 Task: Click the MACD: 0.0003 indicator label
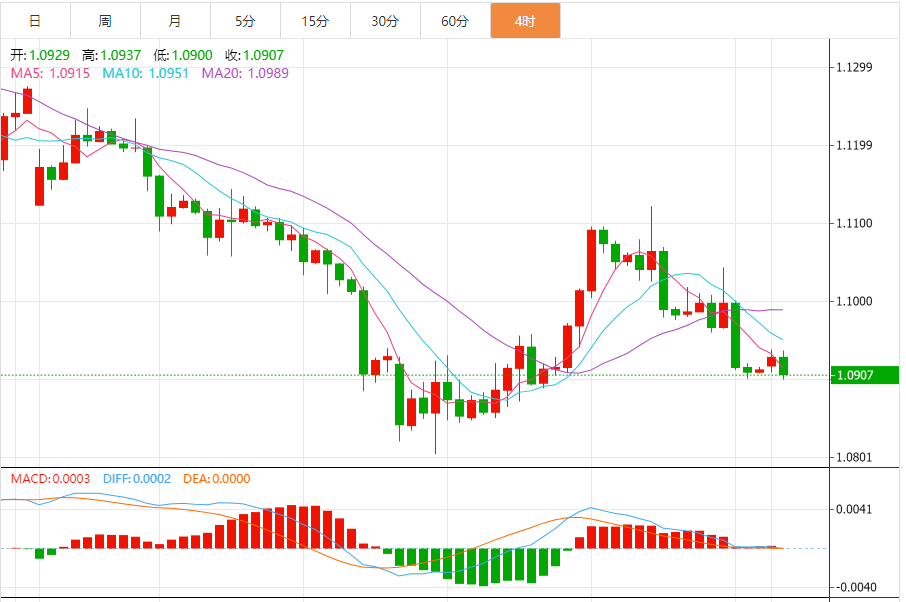pos(50,479)
